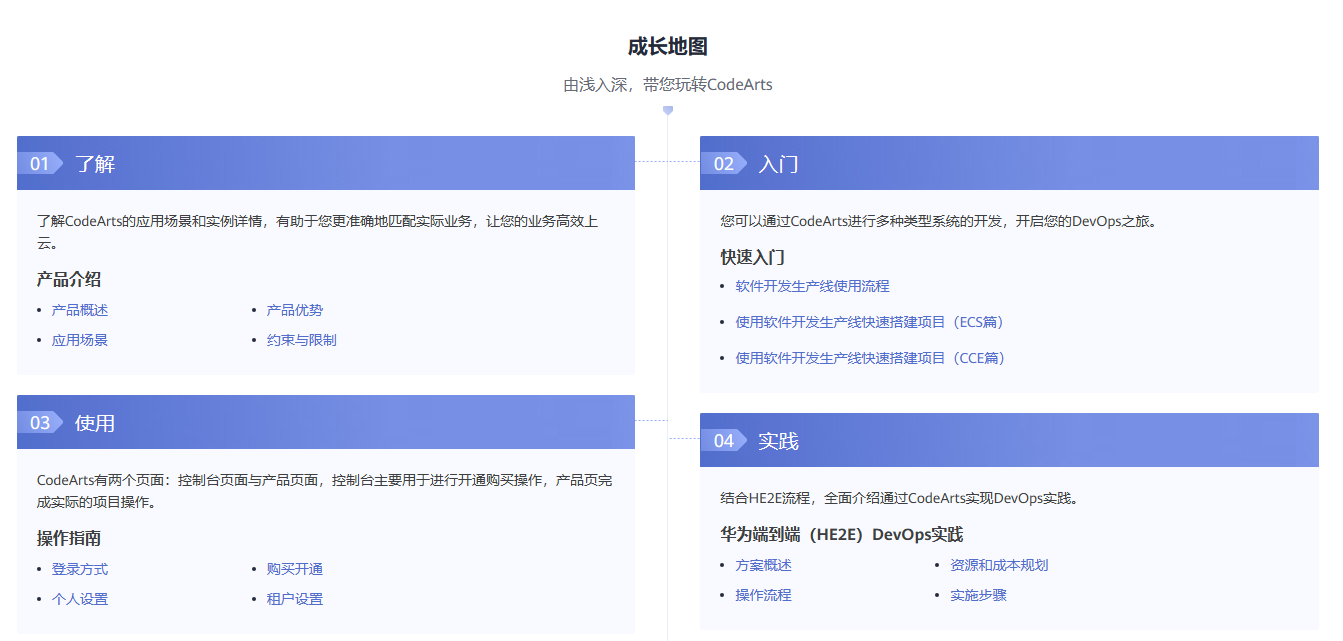The width and height of the screenshot is (1343, 641).
Task: Open the 产品优势 link
Action: [x=295, y=310]
